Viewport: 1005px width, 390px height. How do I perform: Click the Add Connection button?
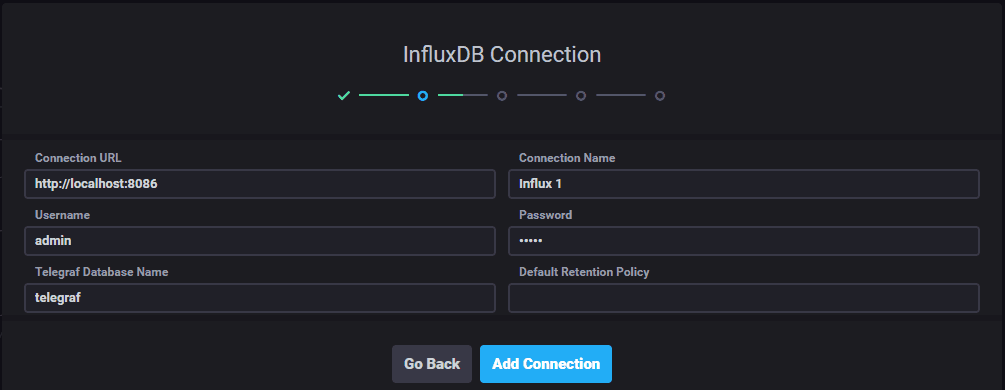[546, 364]
